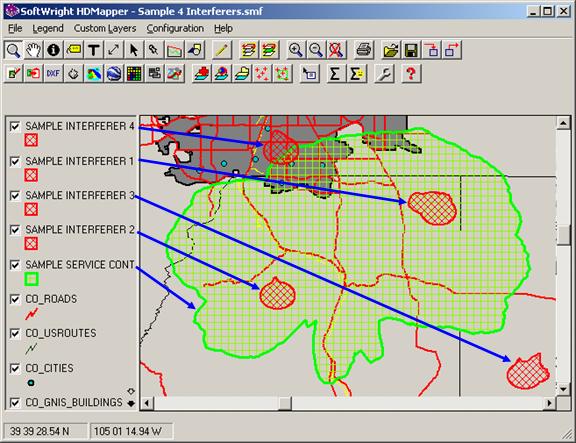Image resolution: width=576 pixels, height=443 pixels.
Task: Select the Text annotation tool
Action: pyautogui.click(x=94, y=50)
